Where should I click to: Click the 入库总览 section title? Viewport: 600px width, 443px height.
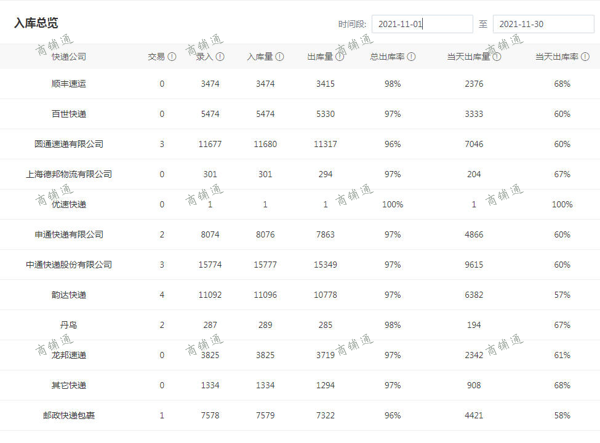[35, 21]
